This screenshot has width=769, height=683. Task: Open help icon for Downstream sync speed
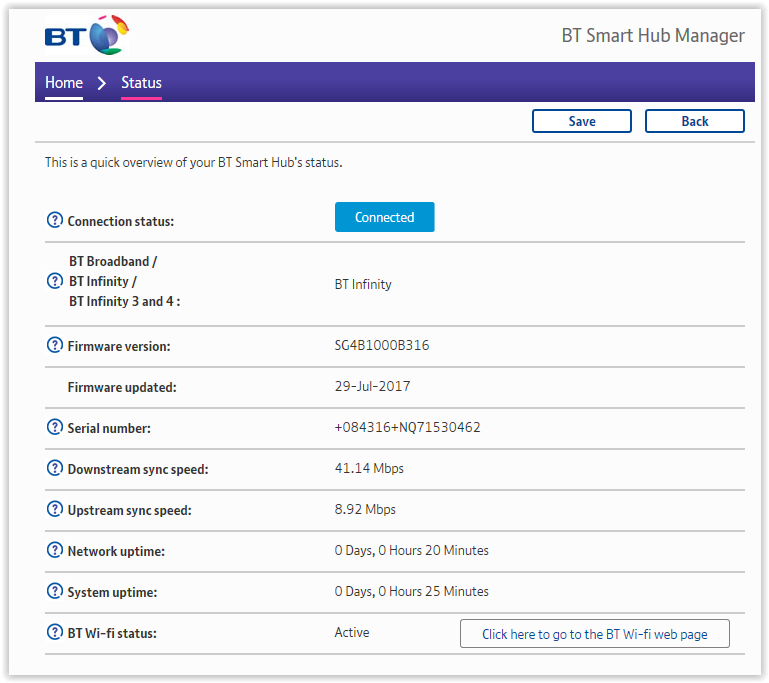(54, 468)
